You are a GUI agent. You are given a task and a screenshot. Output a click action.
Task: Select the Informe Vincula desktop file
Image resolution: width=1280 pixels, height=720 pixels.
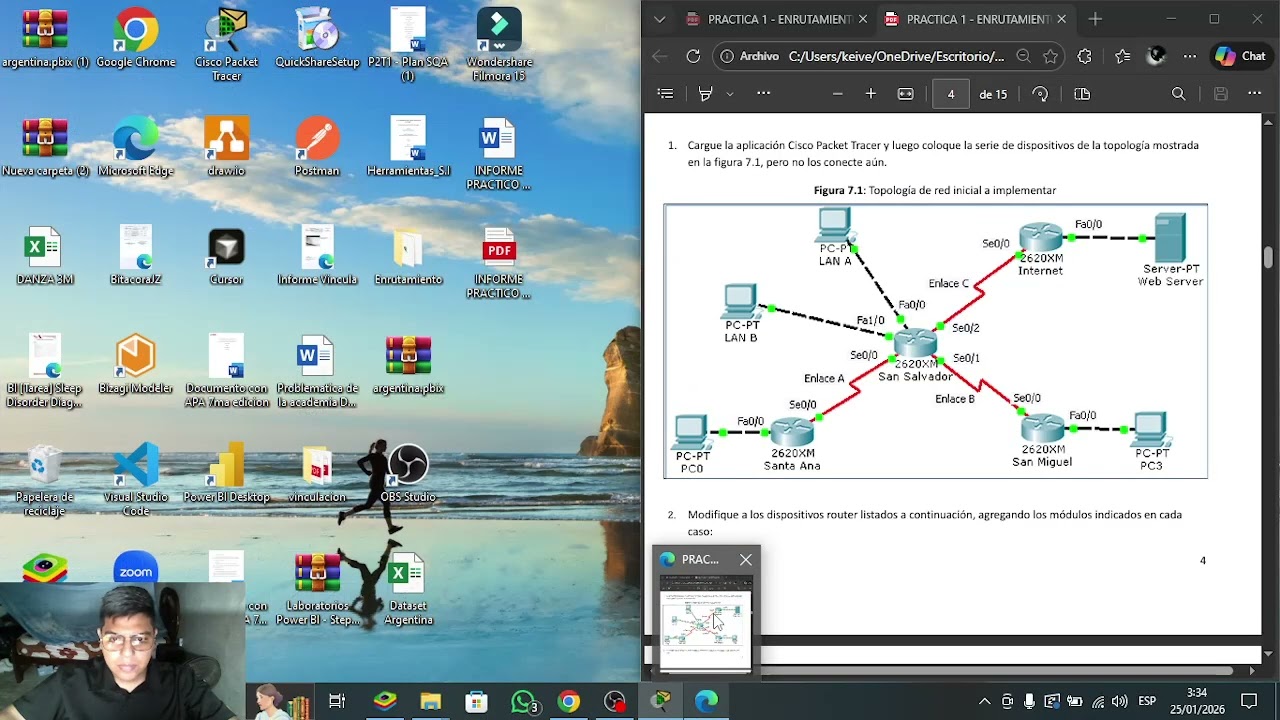[x=317, y=257]
